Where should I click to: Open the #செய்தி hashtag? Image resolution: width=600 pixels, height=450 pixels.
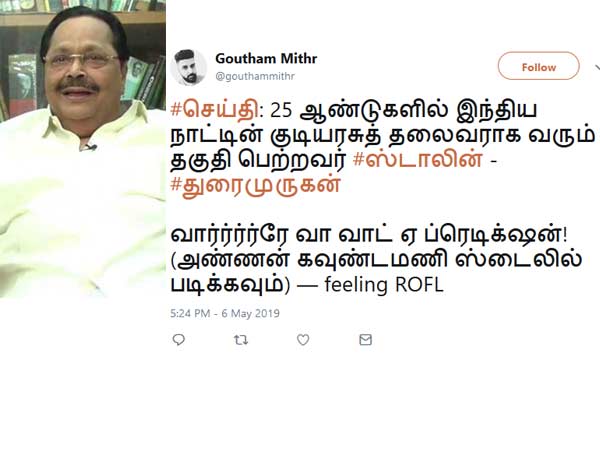[x=215, y=111]
